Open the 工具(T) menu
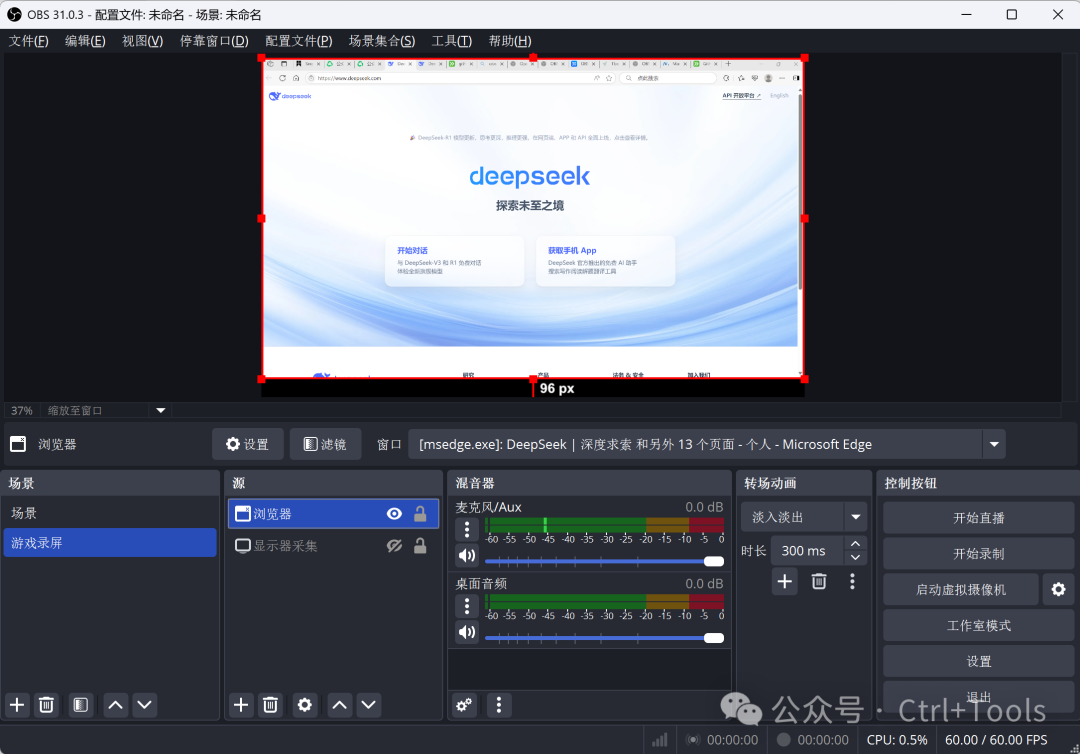Image resolution: width=1080 pixels, height=754 pixels. (451, 41)
